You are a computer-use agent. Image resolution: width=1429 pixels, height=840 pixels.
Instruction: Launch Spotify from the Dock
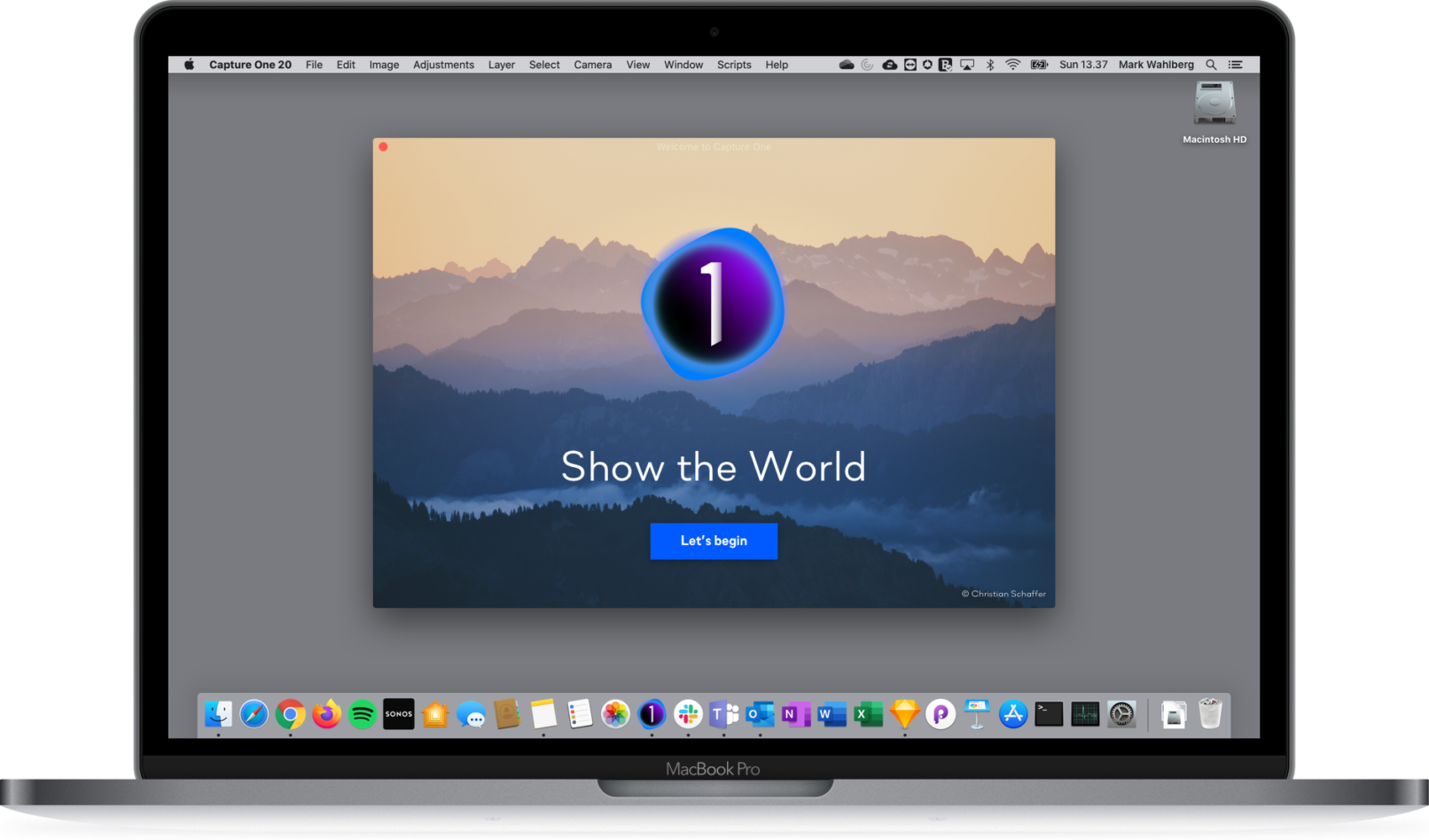click(363, 714)
